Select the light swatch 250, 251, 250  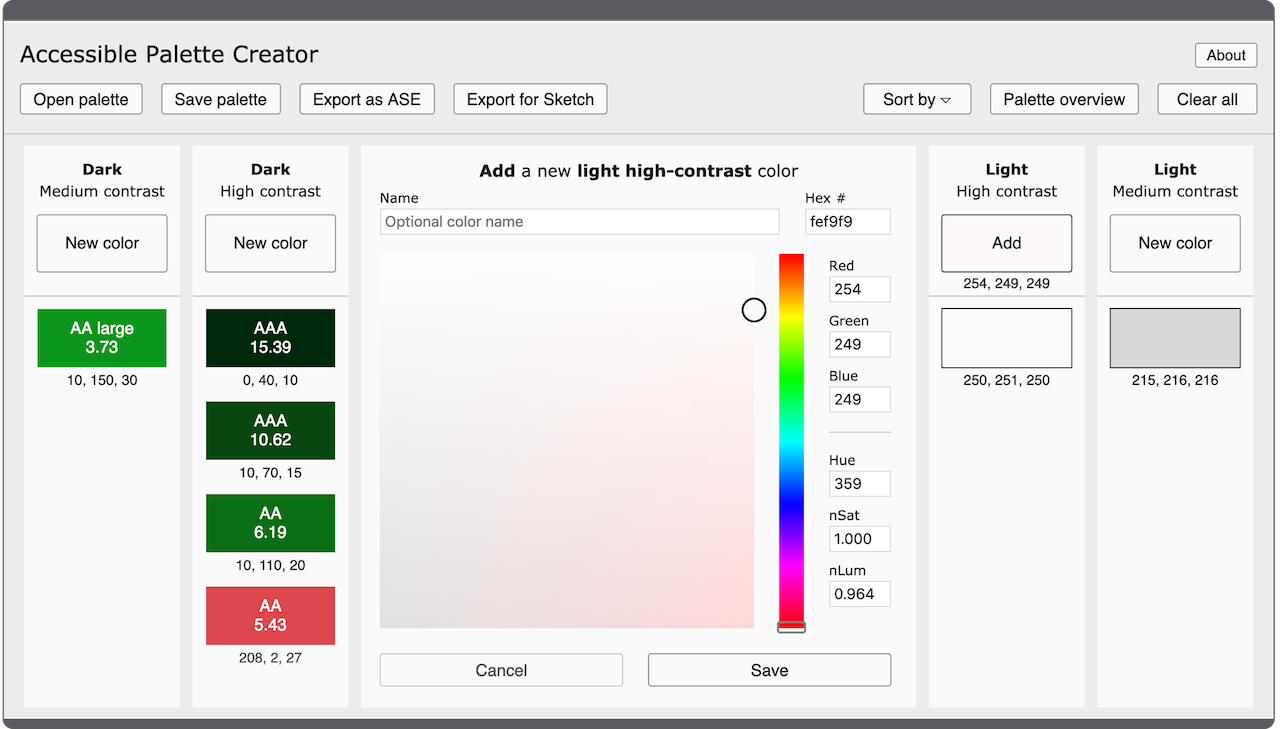click(1006, 338)
